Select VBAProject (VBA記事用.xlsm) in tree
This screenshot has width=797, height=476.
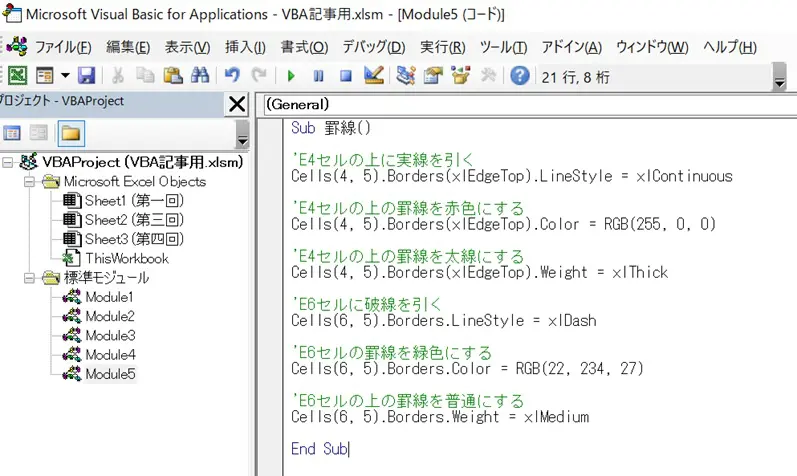(142, 162)
